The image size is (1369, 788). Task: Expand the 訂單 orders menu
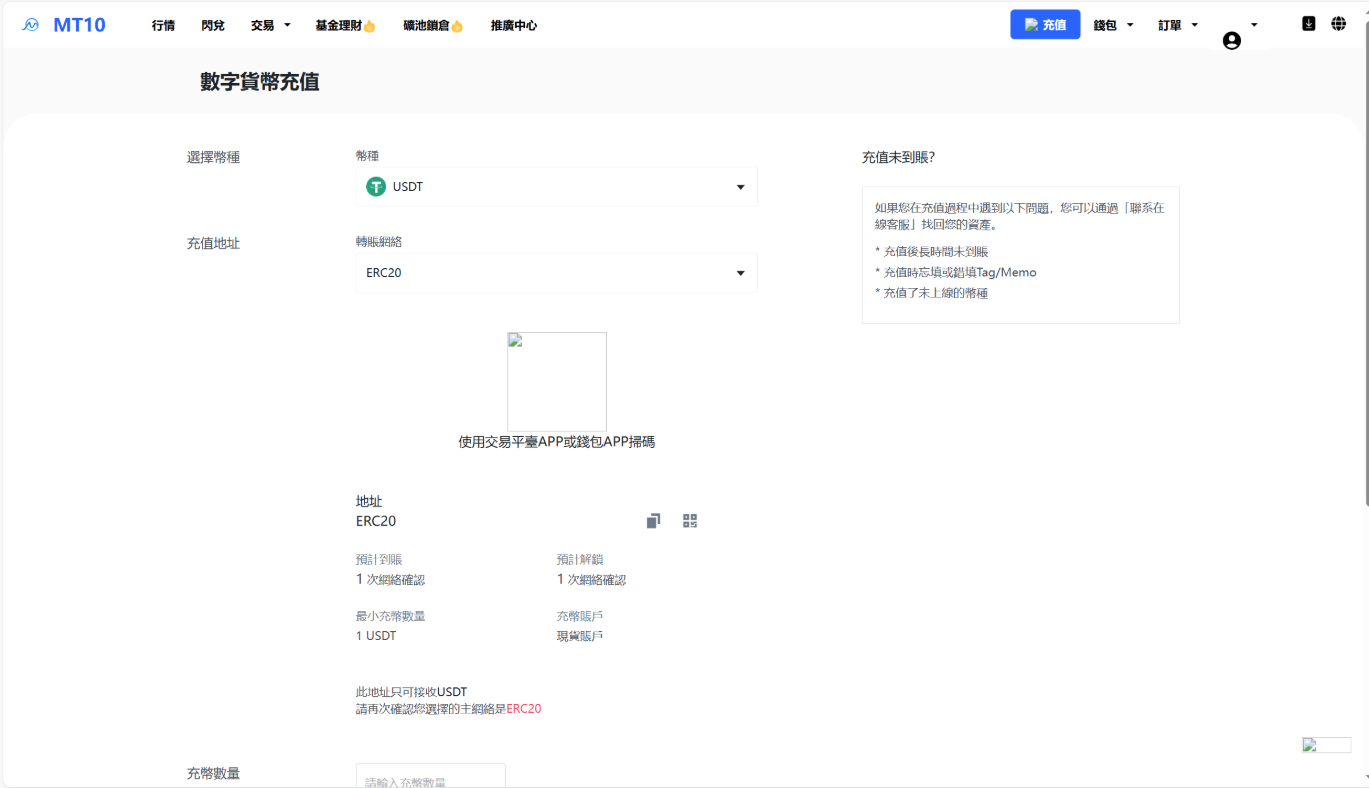click(x=1178, y=25)
